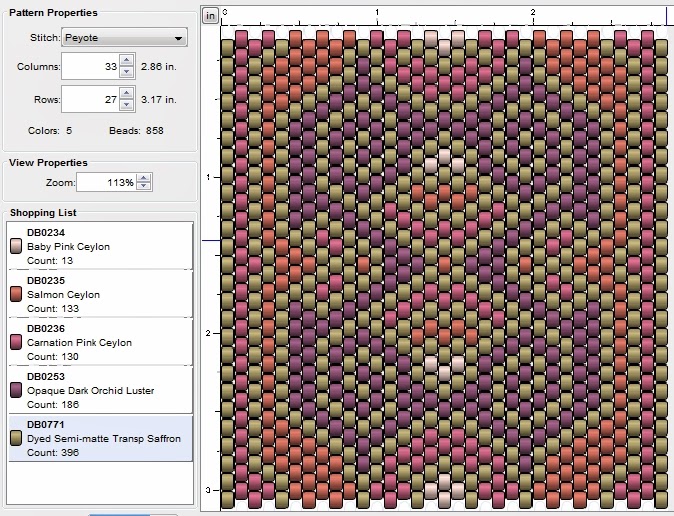674x516 pixels.
Task: Select the Salmon Ceylon color swatch
Action: [x=16, y=294]
